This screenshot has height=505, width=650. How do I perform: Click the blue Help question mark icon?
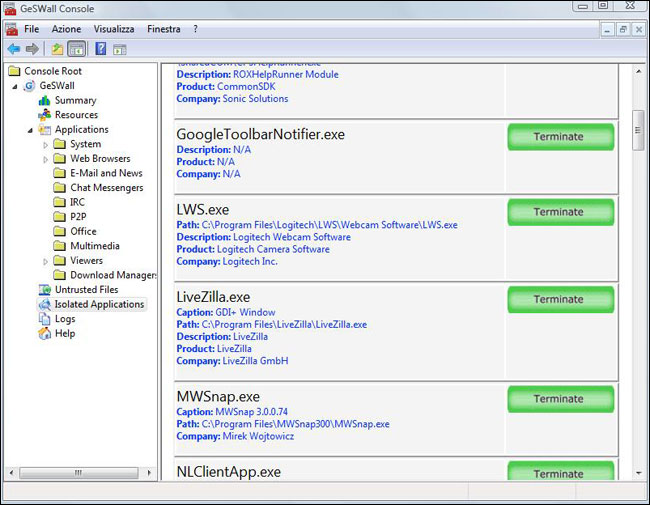coord(100,48)
